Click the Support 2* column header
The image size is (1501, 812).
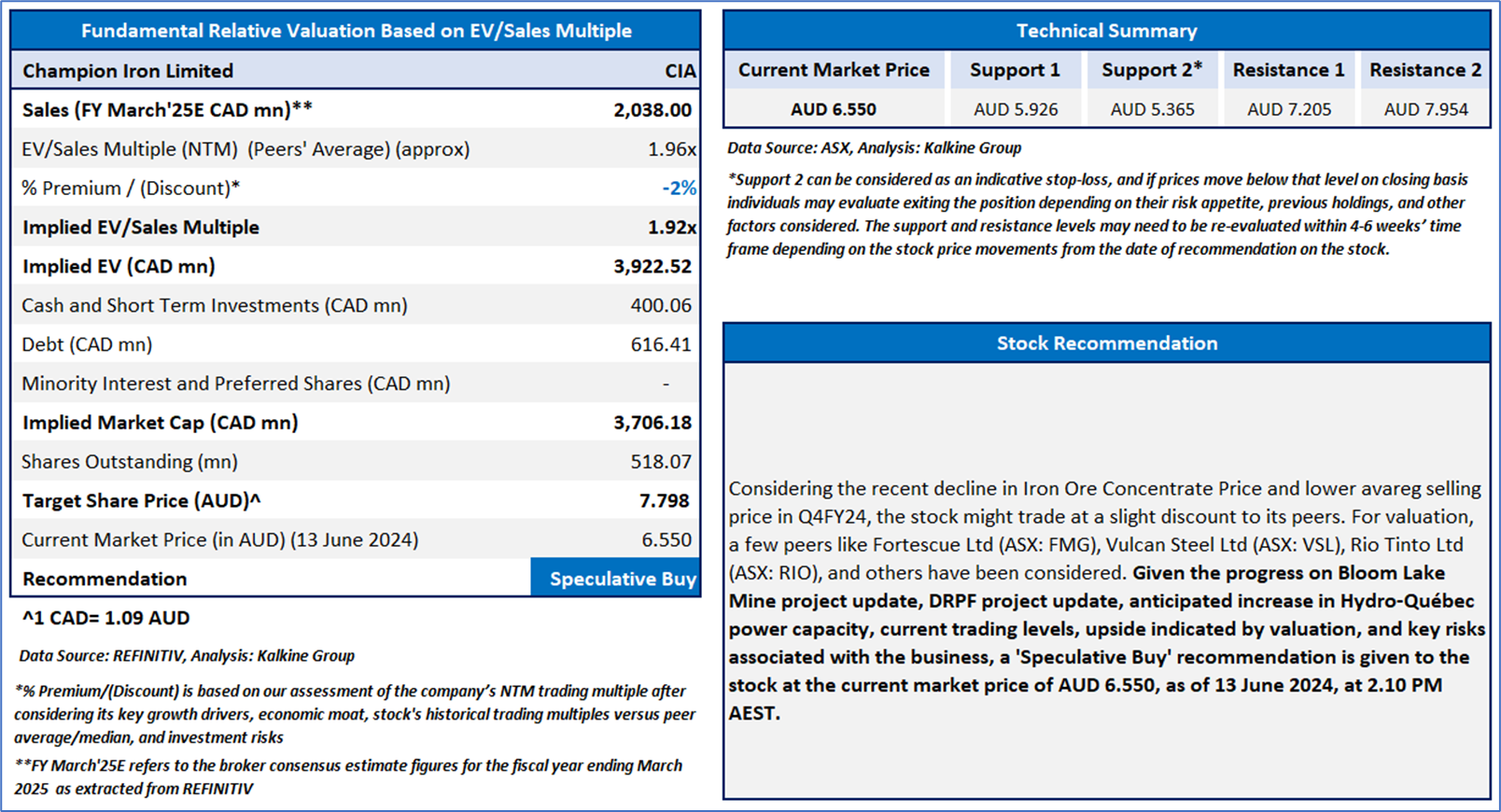(x=1152, y=70)
